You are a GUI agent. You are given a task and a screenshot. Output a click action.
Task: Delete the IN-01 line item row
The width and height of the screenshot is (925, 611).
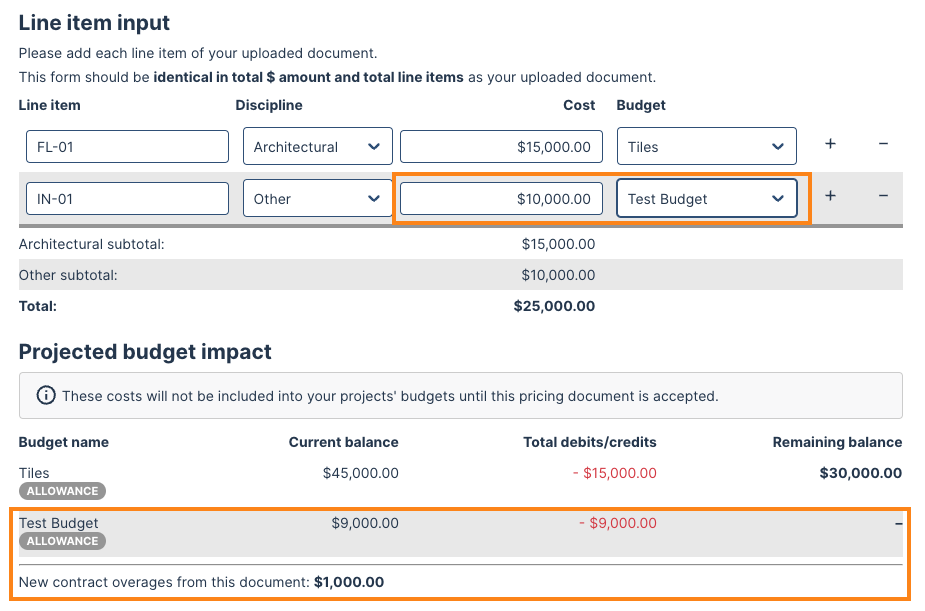(883, 197)
